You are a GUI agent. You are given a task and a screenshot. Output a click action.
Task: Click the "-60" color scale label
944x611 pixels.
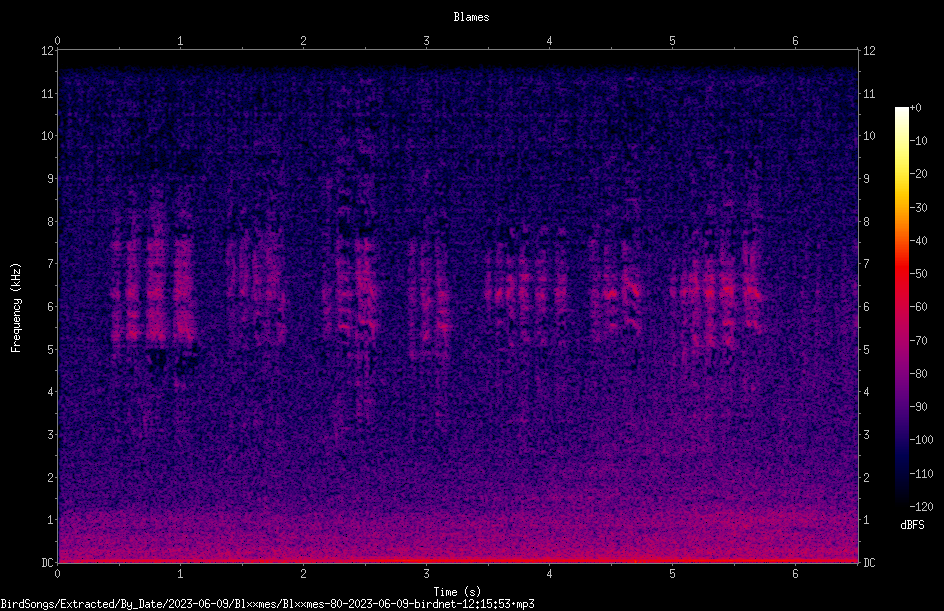(x=918, y=307)
